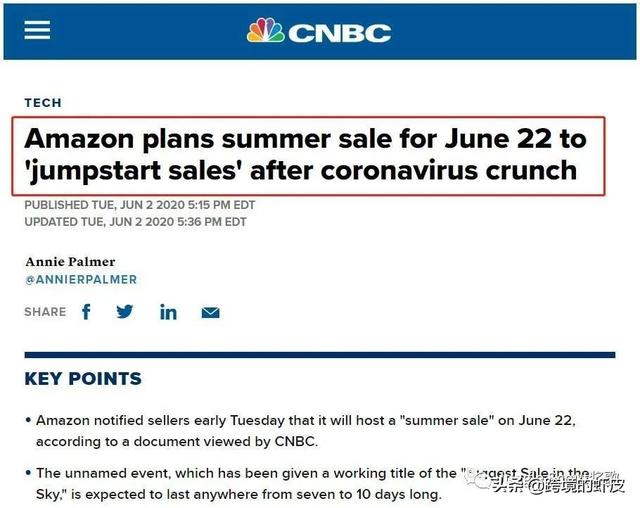Click the Chinese watermark text at bottom right

[558, 485]
